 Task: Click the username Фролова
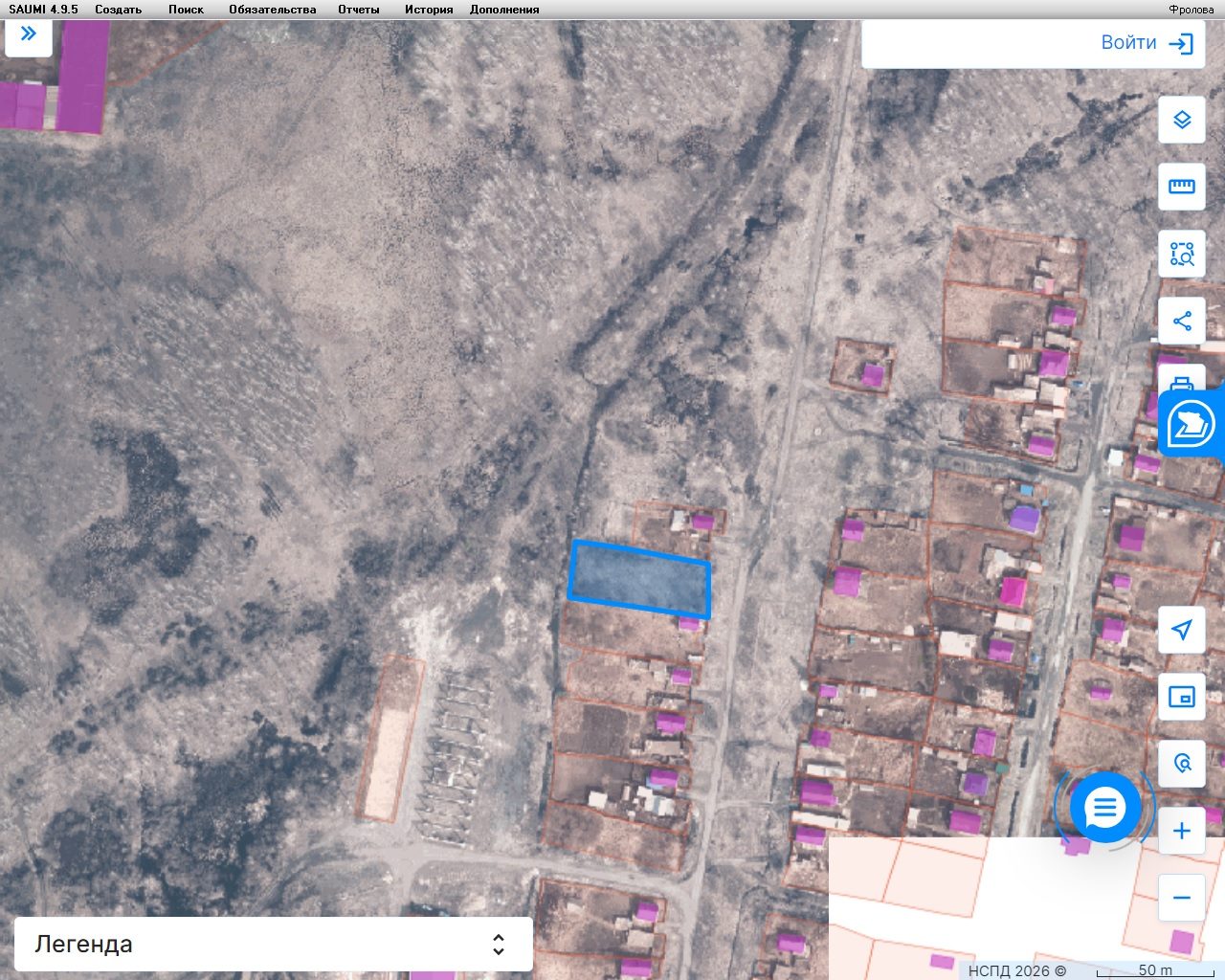1192,10
